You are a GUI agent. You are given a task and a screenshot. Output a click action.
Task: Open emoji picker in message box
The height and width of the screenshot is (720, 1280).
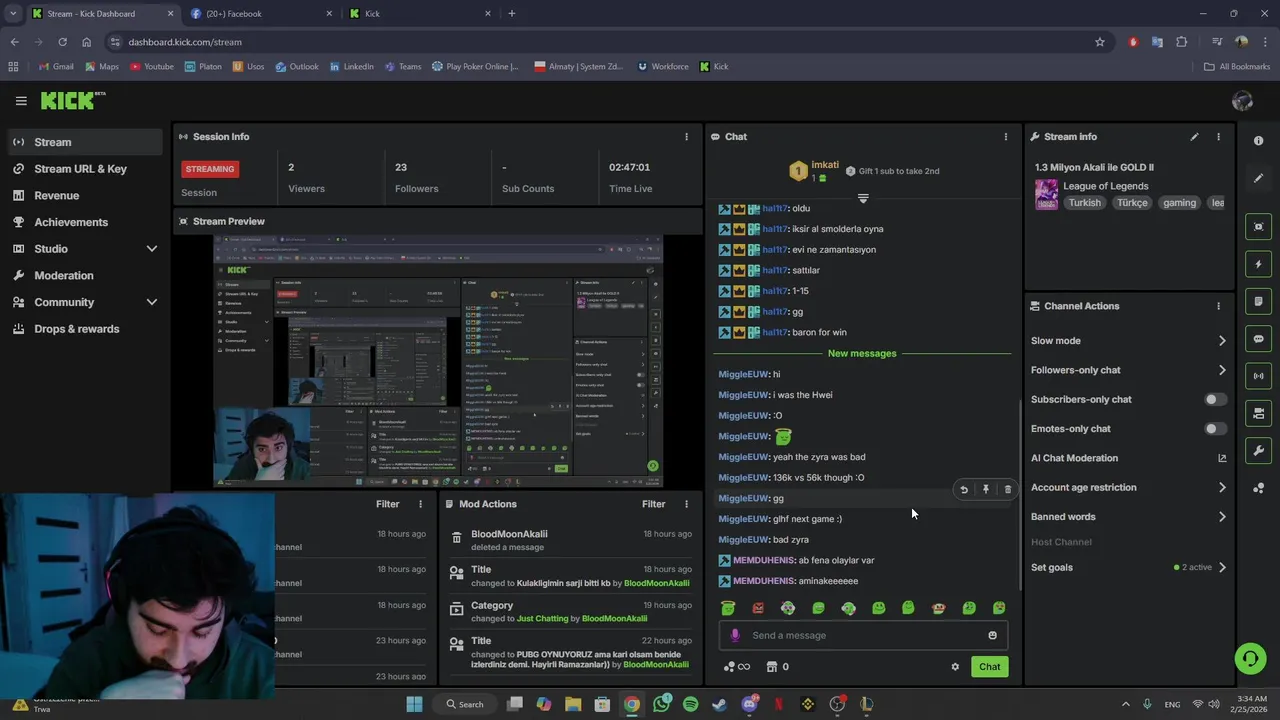coord(992,635)
